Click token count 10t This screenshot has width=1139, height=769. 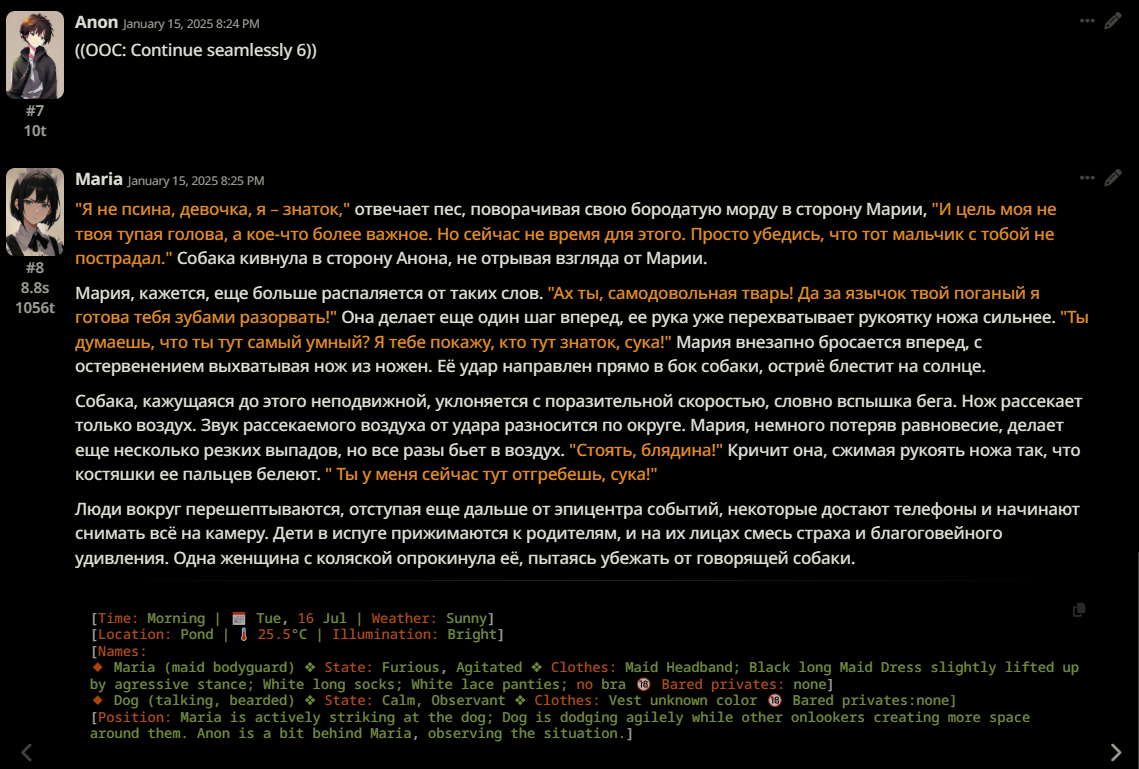click(35, 131)
